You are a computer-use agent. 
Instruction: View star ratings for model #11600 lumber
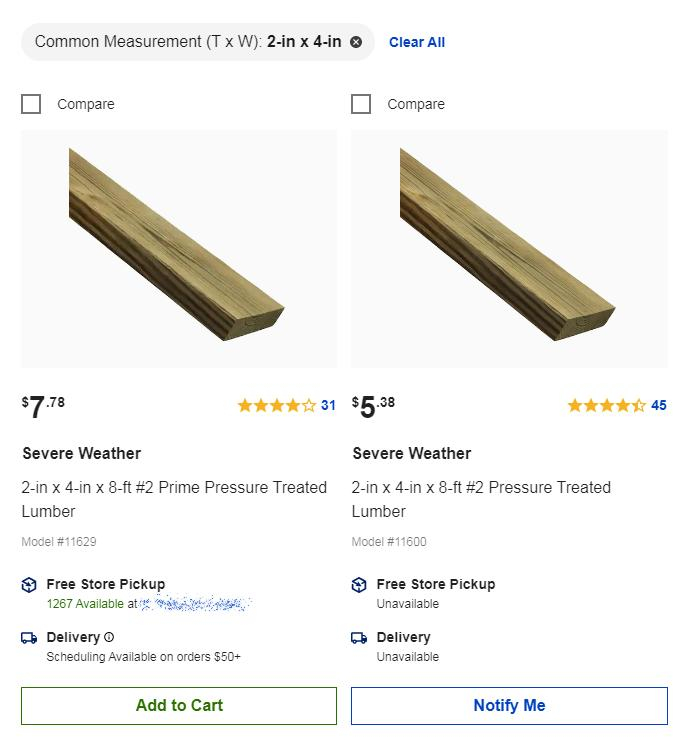pos(606,405)
